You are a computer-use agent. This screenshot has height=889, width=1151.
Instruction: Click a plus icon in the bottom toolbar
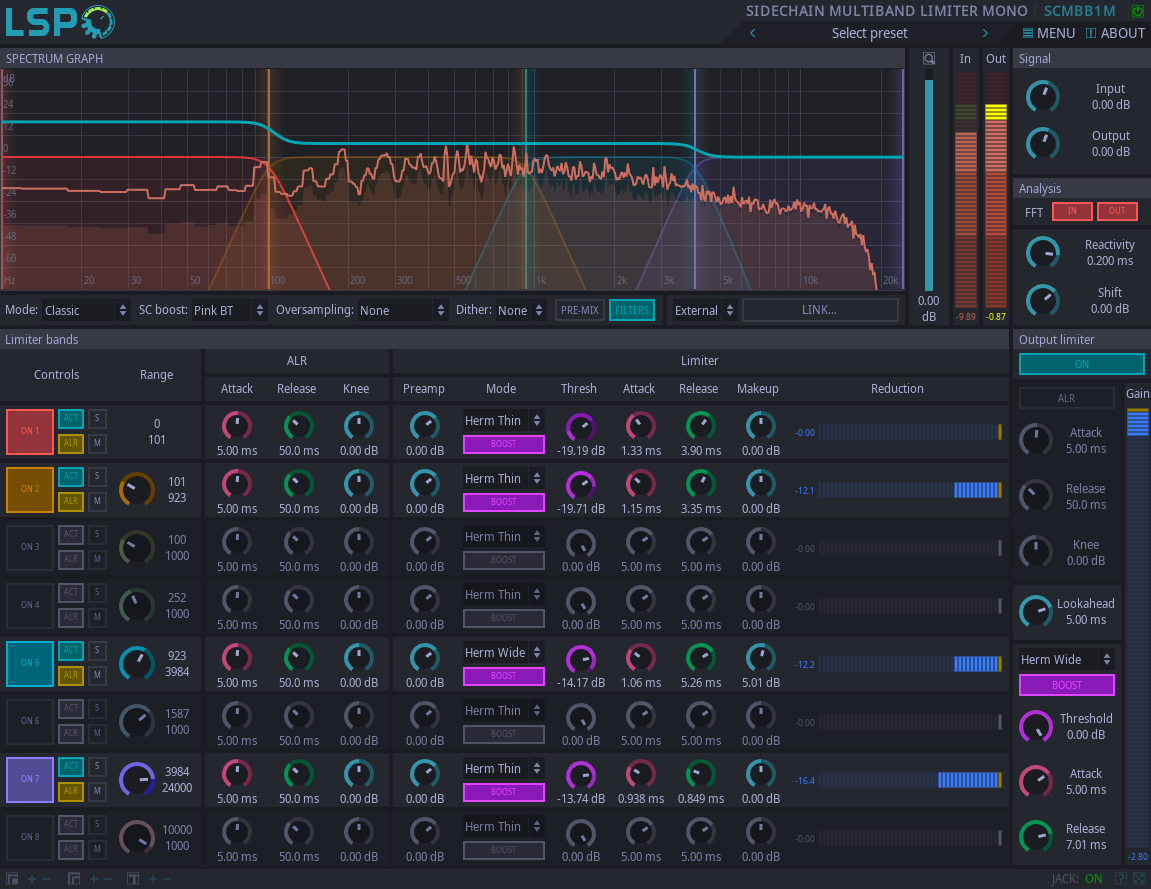coord(31,878)
